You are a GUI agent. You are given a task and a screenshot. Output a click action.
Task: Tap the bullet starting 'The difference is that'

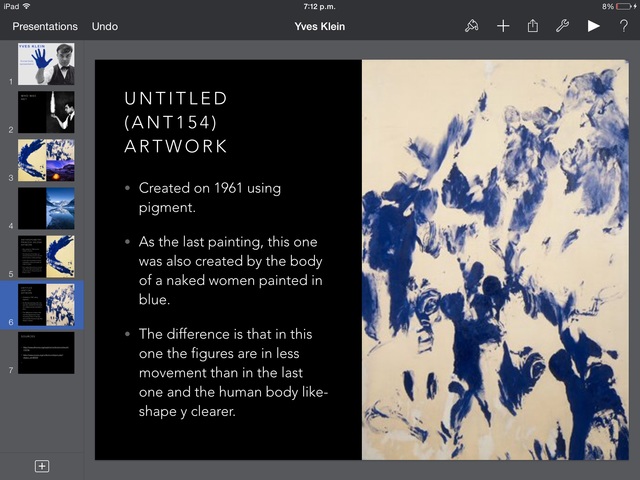coord(233,372)
